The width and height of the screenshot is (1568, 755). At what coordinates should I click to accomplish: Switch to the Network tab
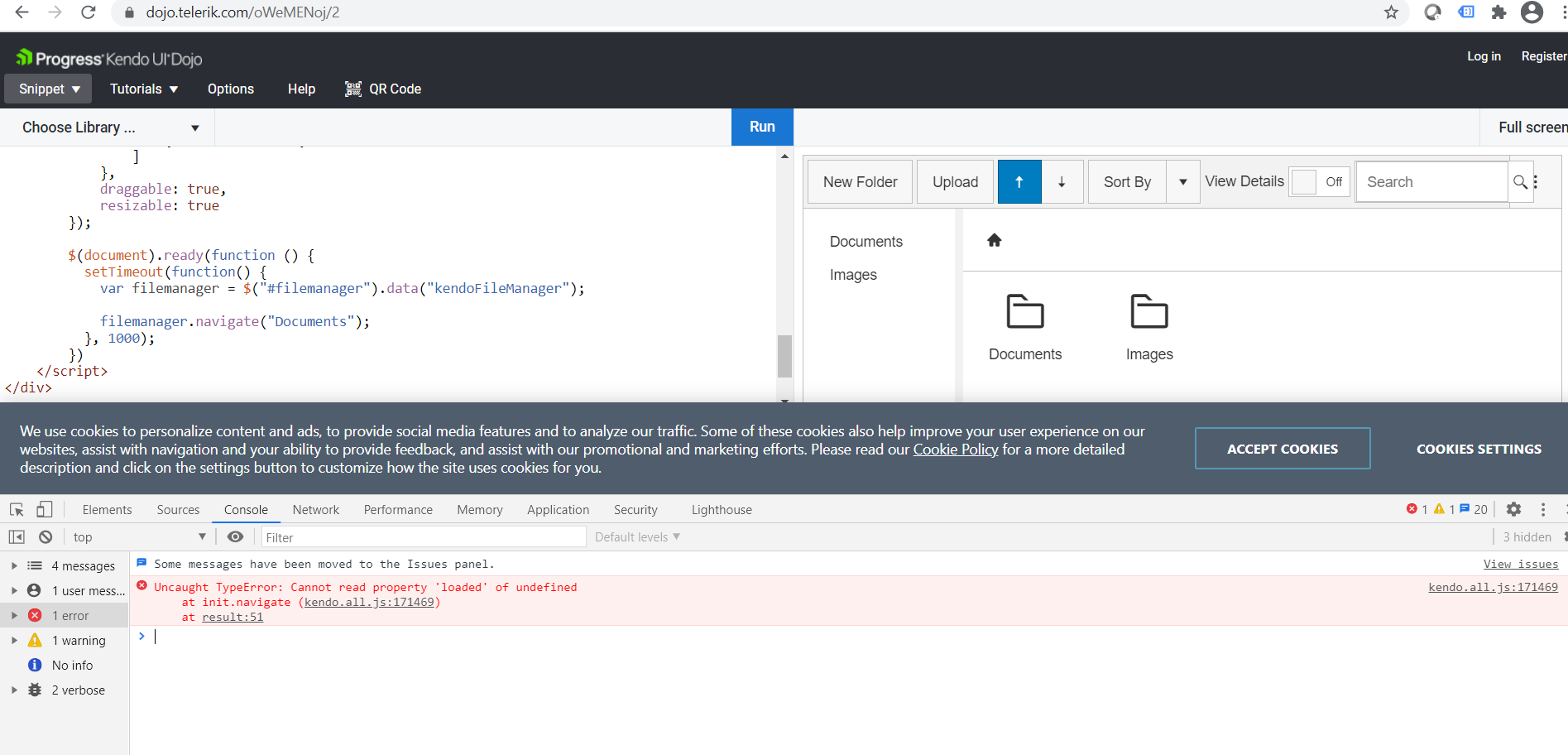coord(316,510)
